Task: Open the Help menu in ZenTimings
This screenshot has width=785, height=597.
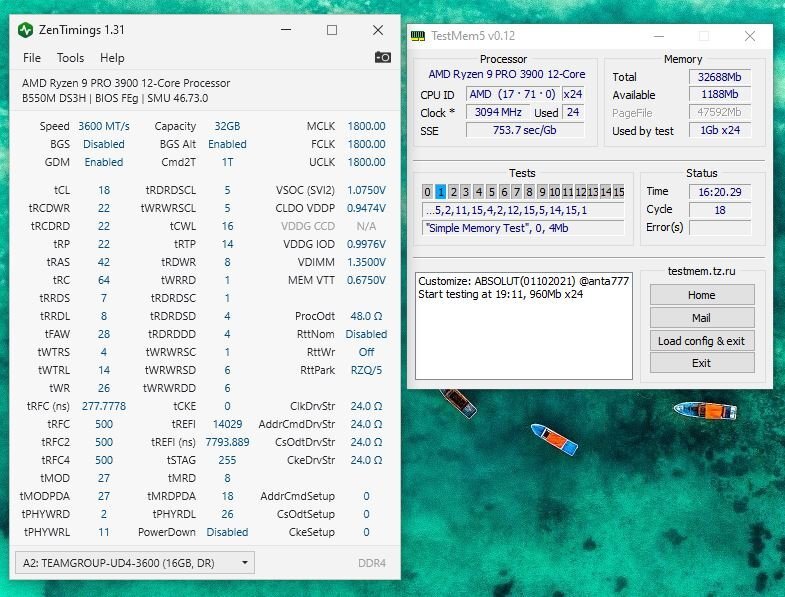Action: click(x=112, y=58)
